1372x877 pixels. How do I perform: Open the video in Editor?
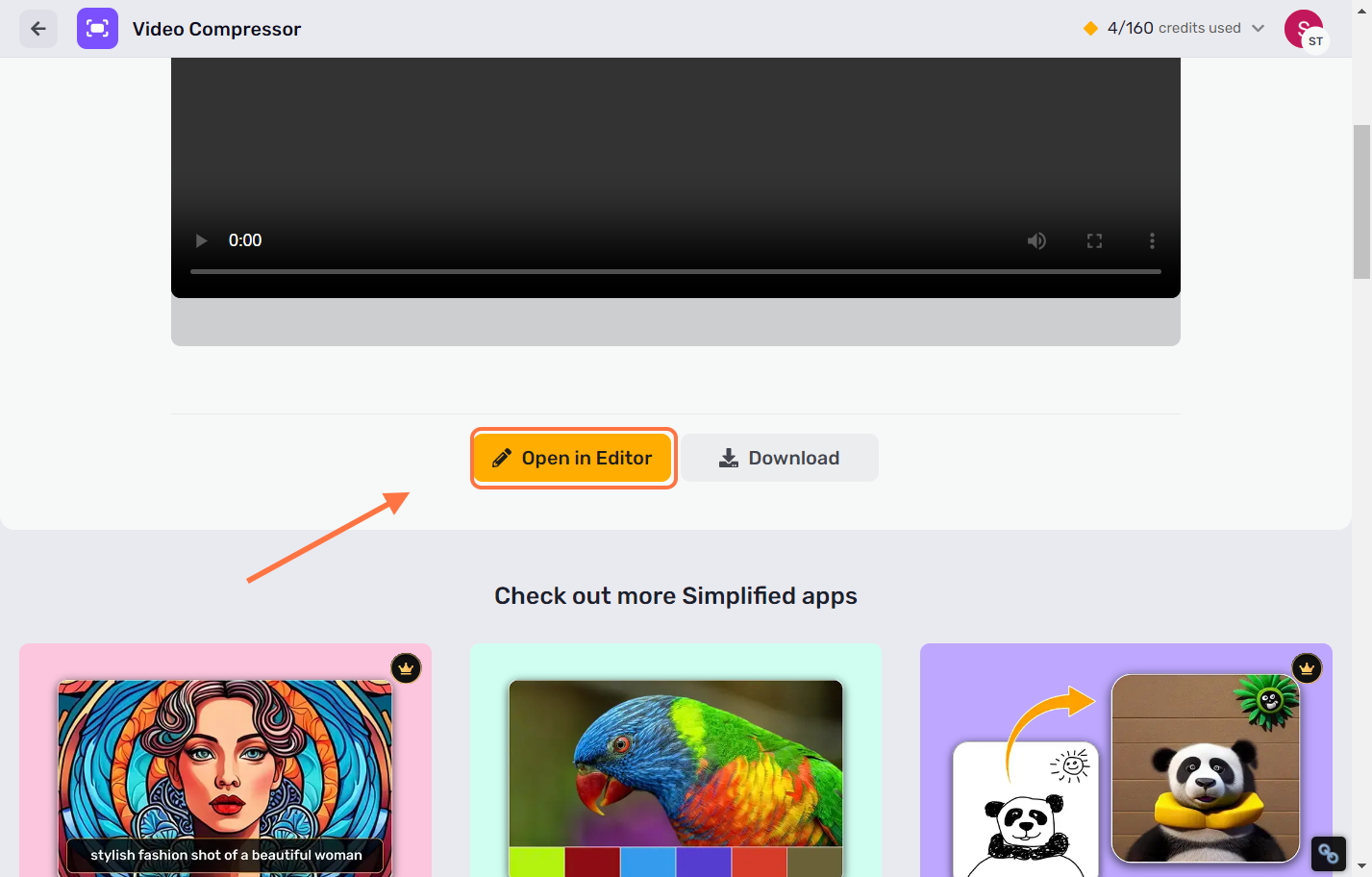574,458
